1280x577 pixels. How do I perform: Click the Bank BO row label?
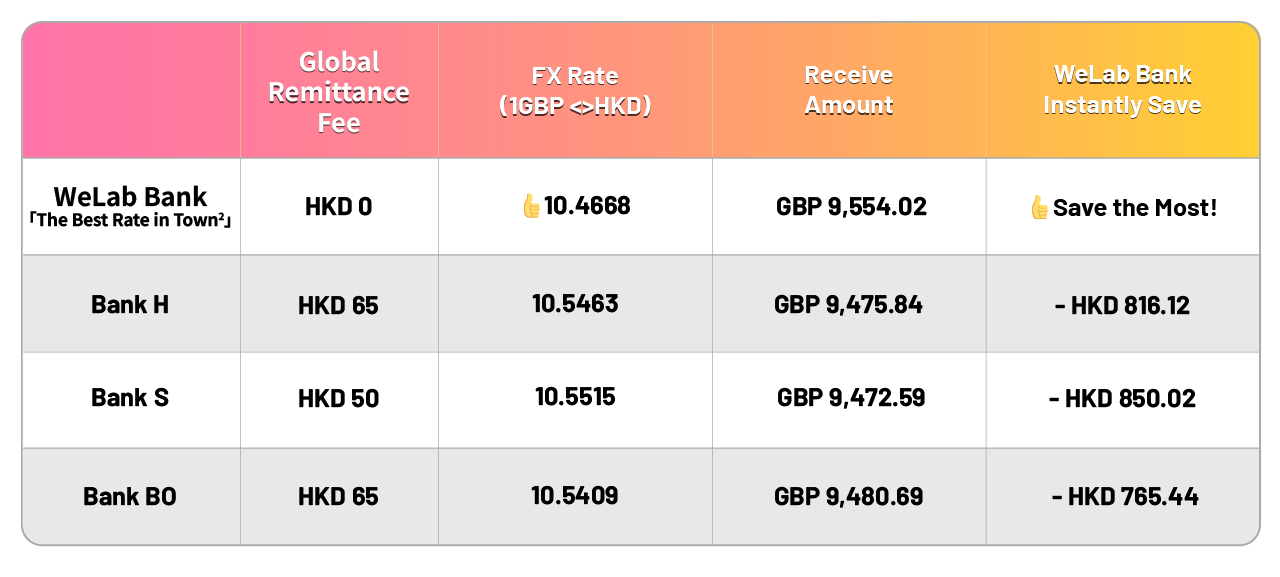click(x=130, y=496)
